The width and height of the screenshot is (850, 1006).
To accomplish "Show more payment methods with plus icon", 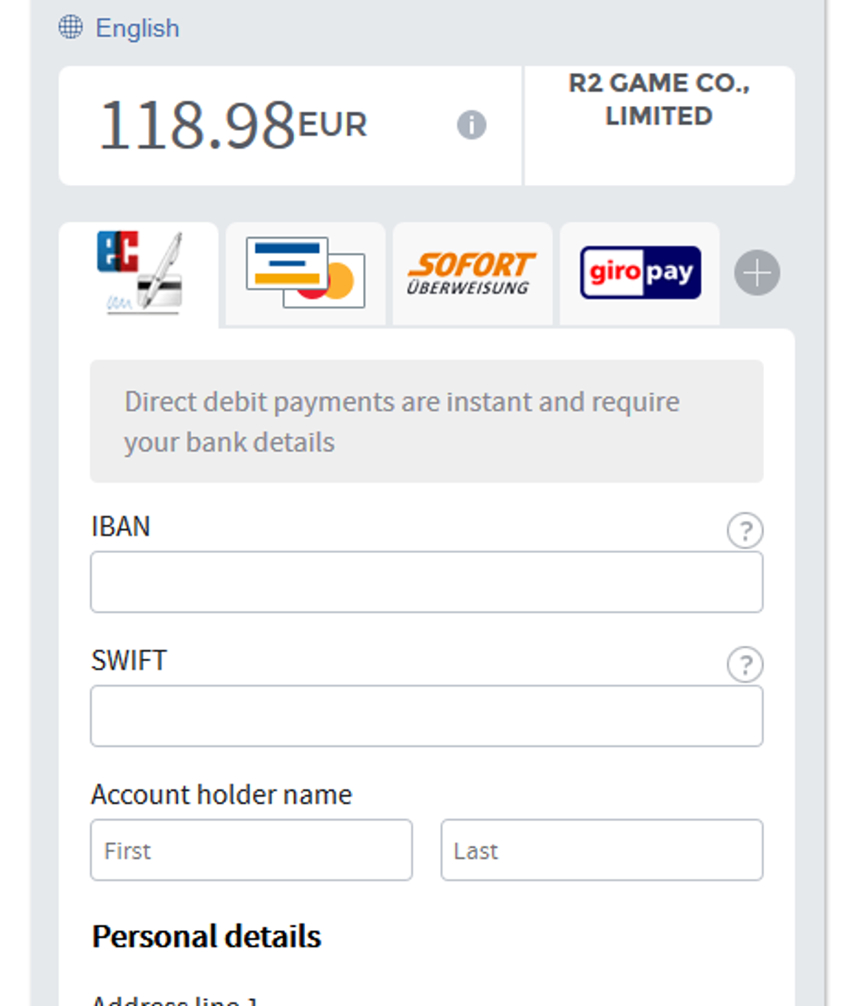I will 757,273.
